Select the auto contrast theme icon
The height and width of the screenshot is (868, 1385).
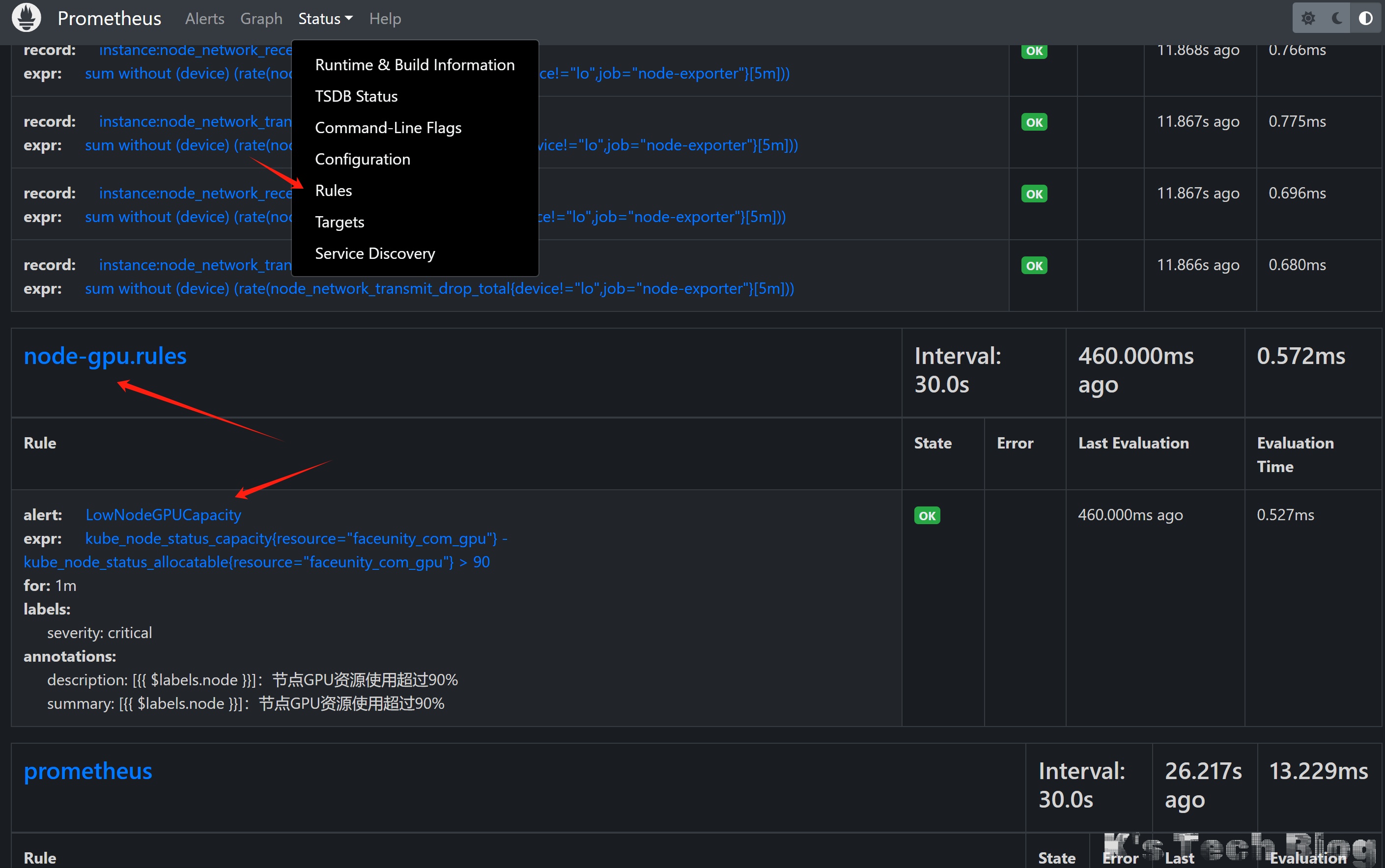point(1365,18)
